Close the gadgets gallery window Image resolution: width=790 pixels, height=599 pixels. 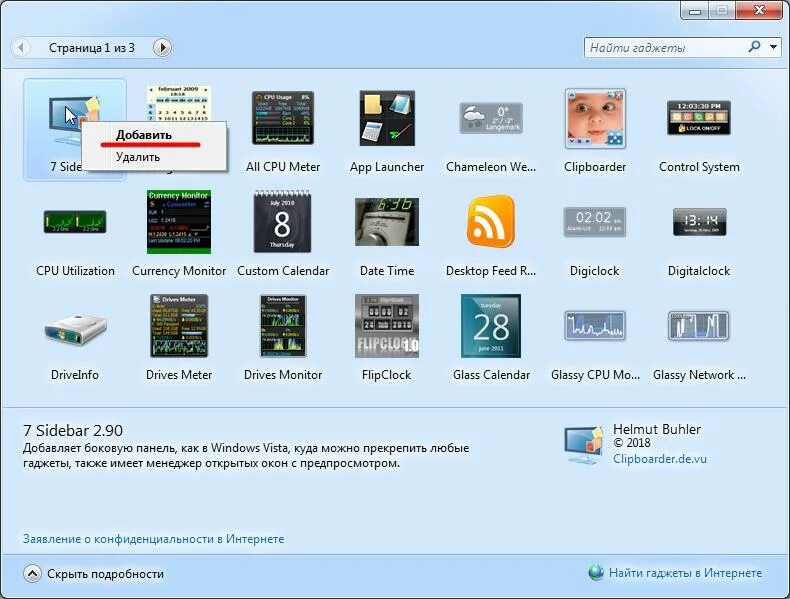pyautogui.click(x=759, y=10)
